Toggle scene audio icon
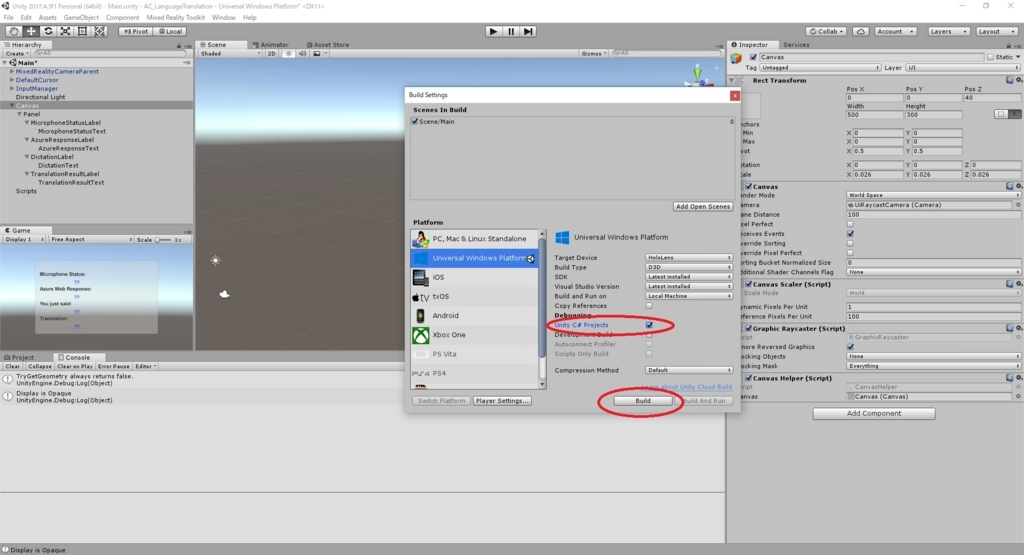The height and width of the screenshot is (555, 1024). 302,54
